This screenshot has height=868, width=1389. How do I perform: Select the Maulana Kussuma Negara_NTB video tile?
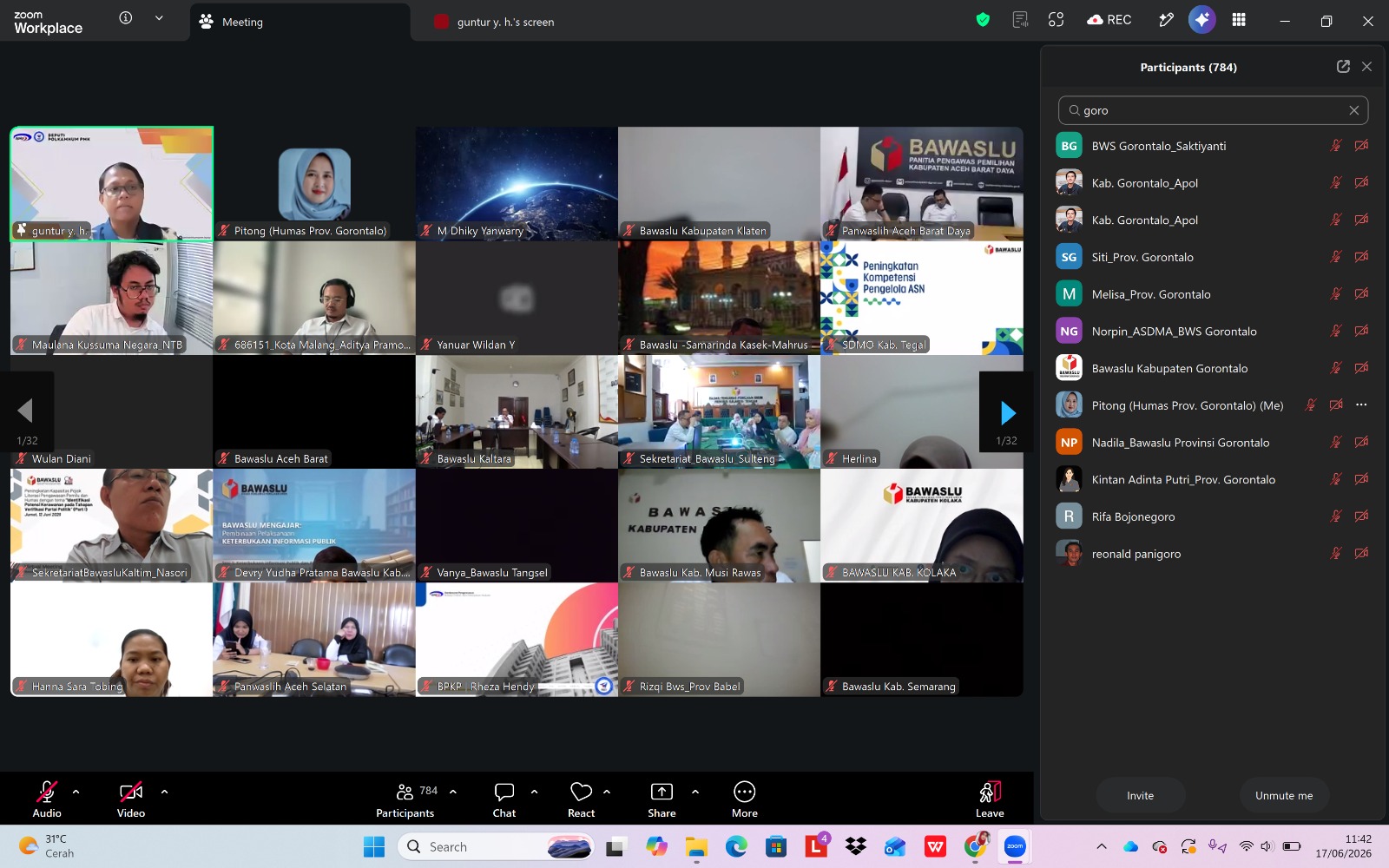coord(112,298)
